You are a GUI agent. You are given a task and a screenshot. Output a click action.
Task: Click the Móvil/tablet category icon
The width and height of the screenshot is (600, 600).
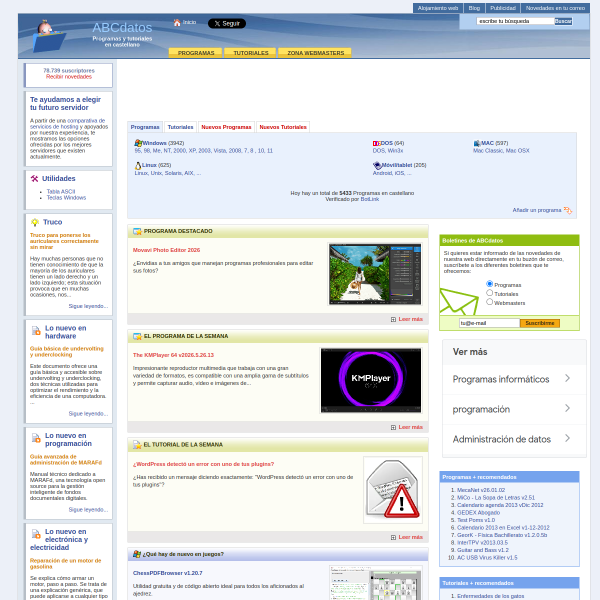click(x=377, y=165)
